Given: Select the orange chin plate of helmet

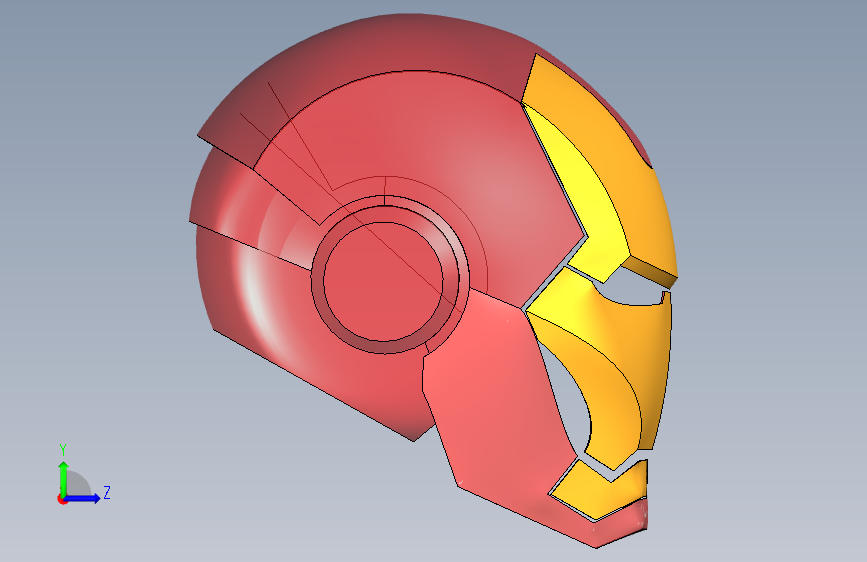Looking at the screenshot, I should click(x=605, y=492).
